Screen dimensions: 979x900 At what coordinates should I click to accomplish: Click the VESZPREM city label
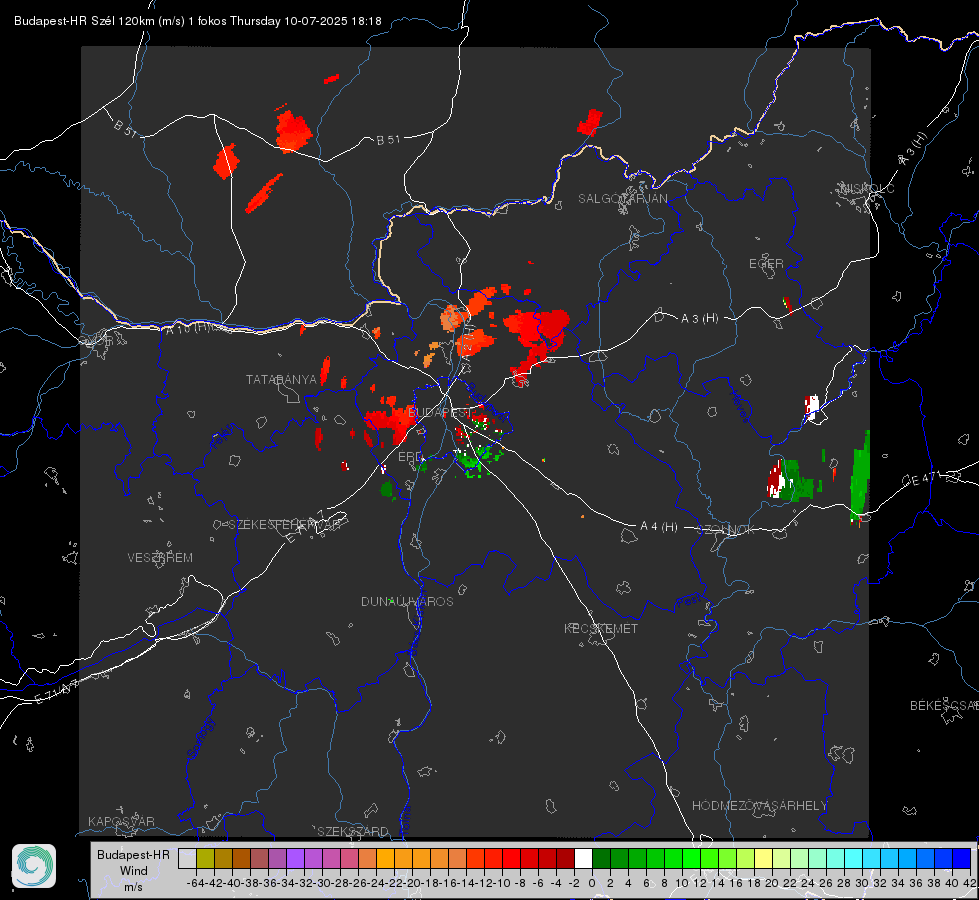click(x=160, y=557)
